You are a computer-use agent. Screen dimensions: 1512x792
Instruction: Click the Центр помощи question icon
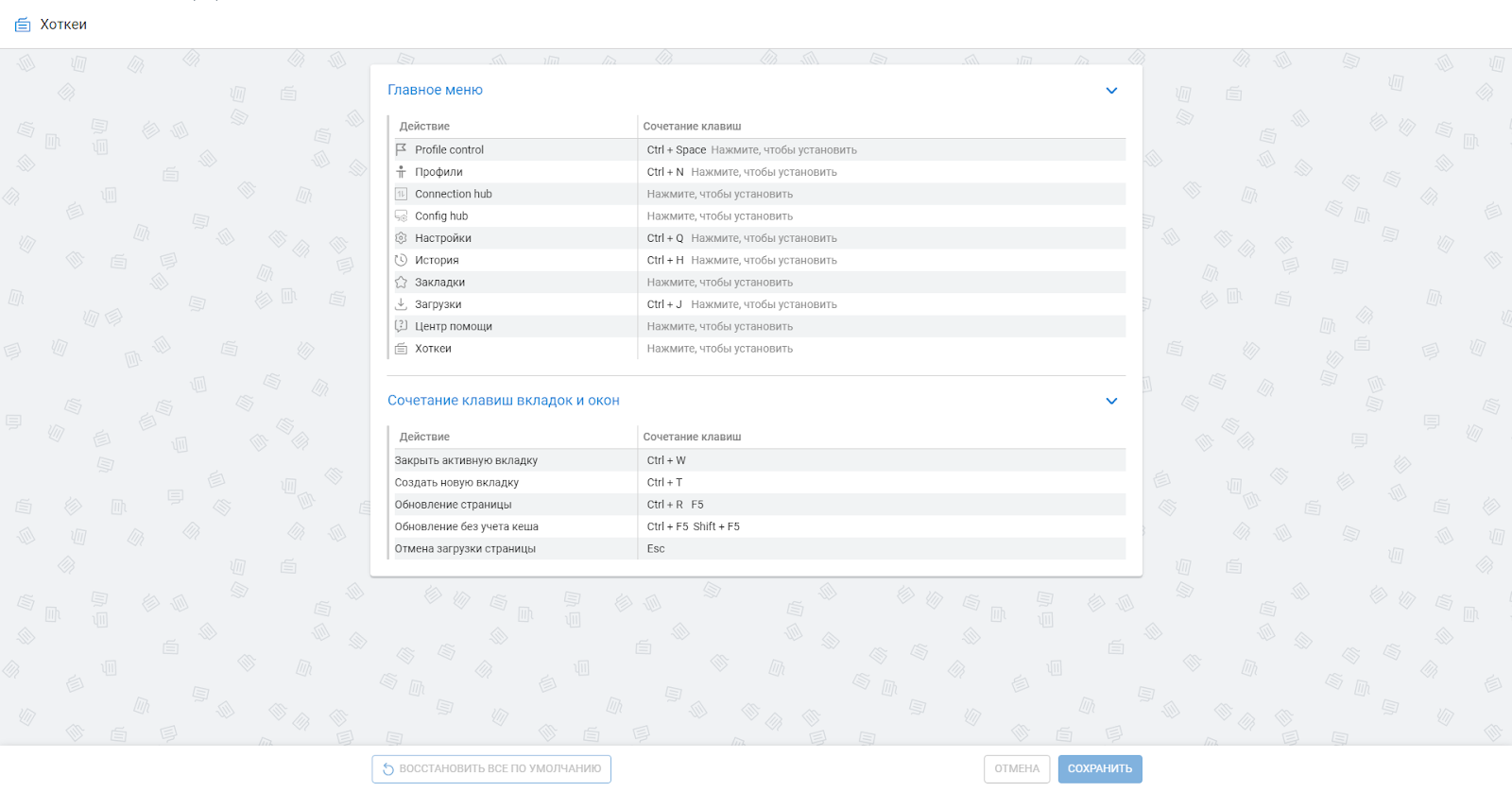(x=401, y=326)
